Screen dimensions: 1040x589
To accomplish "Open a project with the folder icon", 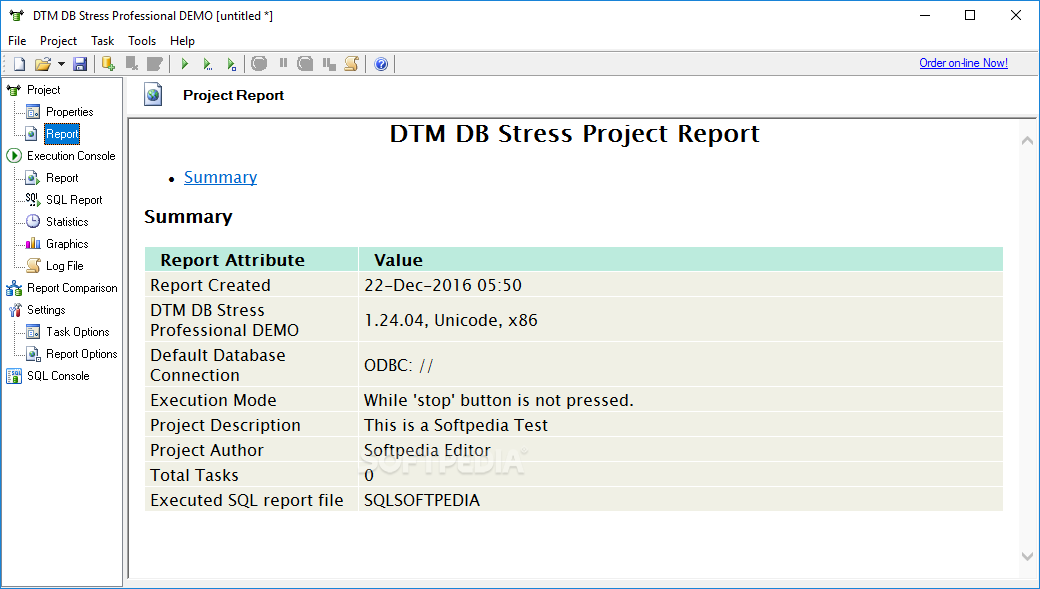I will click(x=42, y=64).
